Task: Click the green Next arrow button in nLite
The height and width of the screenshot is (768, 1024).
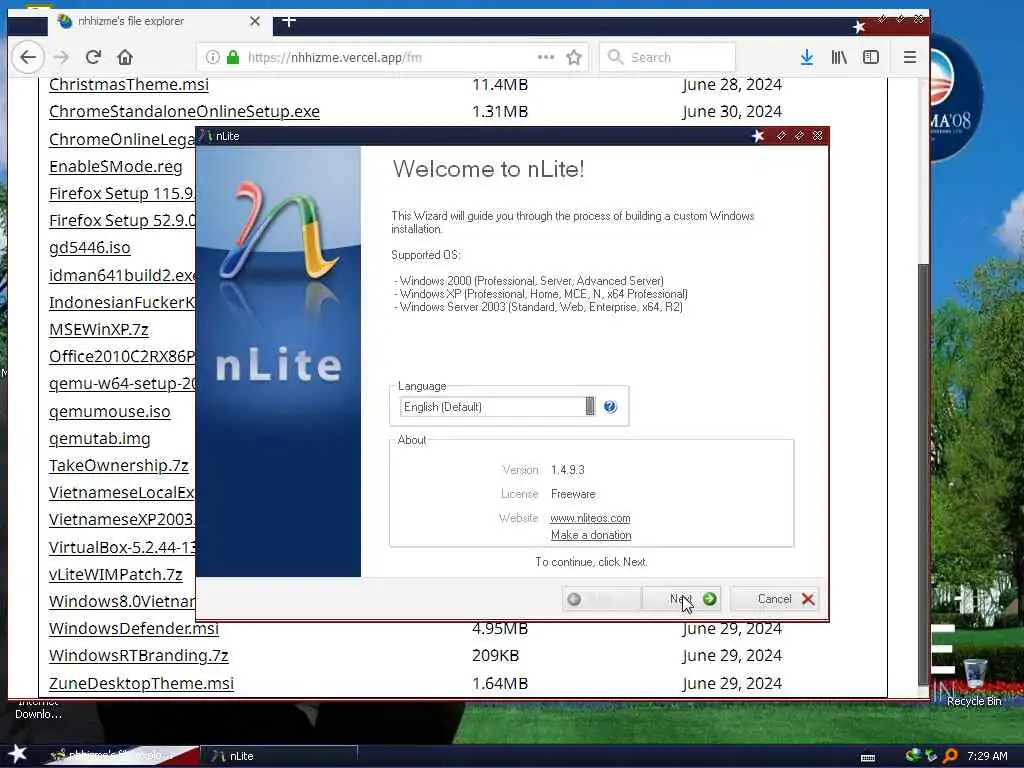Action: (x=681, y=599)
